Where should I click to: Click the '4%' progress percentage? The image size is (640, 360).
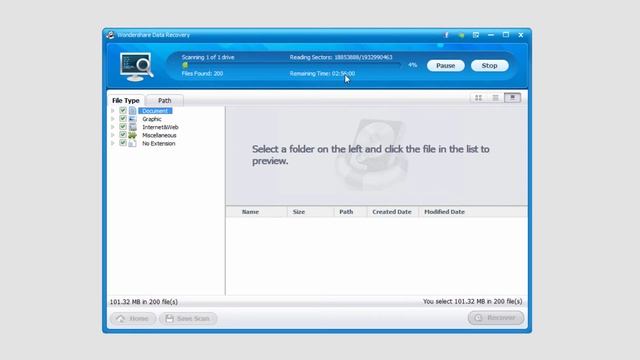click(412, 65)
